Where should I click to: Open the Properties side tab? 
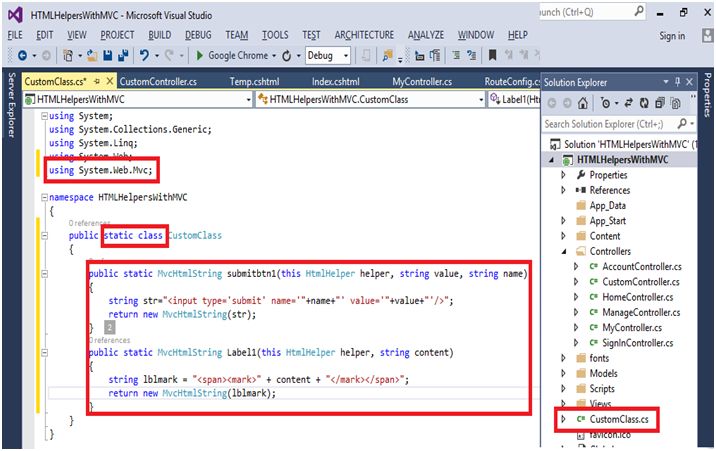(707, 95)
